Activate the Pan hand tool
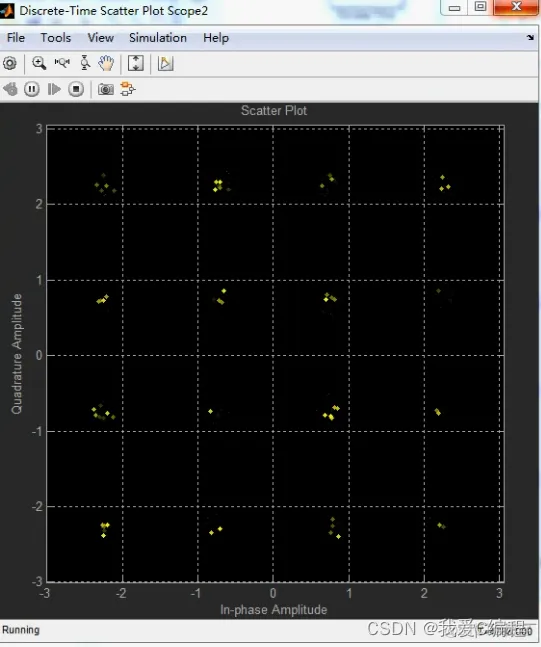 pyautogui.click(x=106, y=63)
